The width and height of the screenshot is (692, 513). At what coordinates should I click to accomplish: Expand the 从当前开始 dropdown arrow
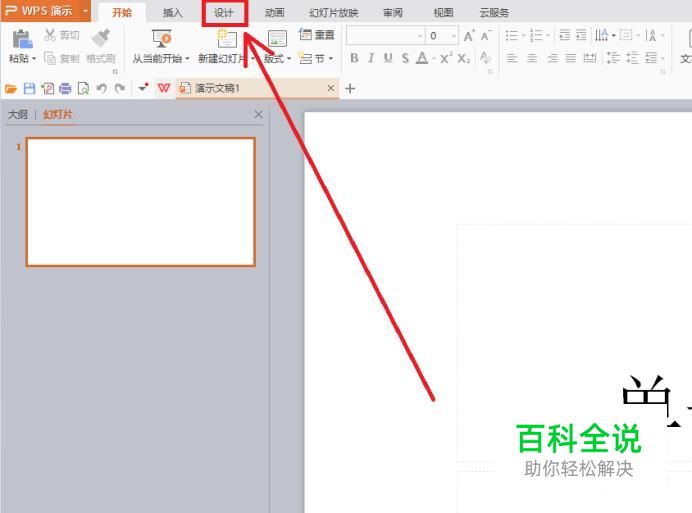(187, 59)
